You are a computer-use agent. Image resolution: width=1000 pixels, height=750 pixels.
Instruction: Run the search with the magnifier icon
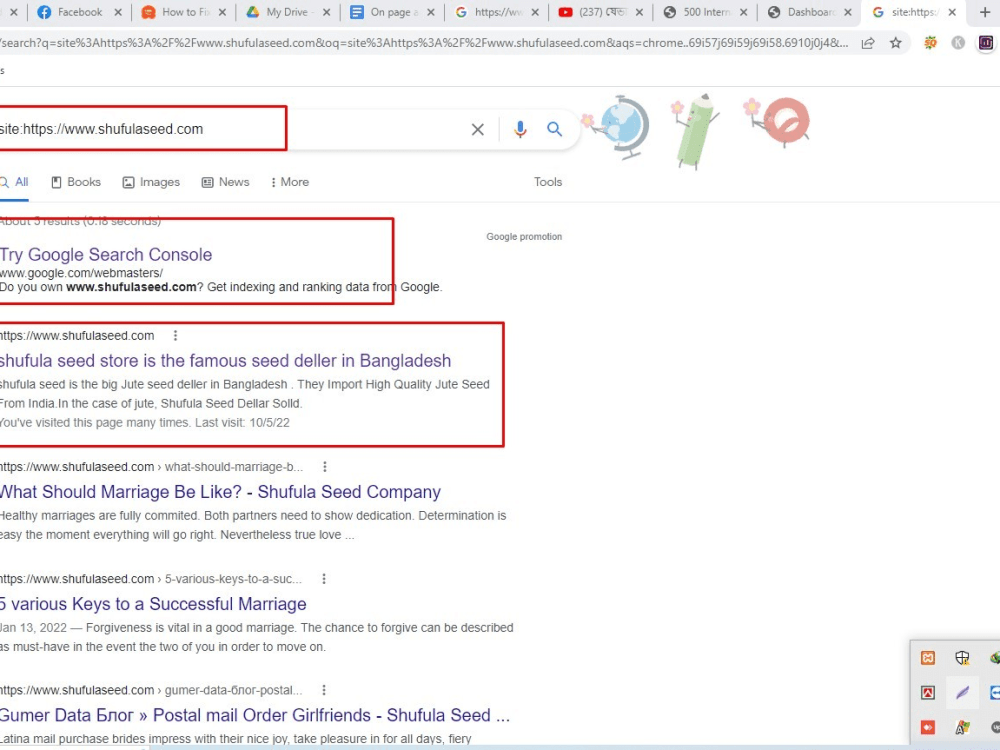tap(554, 129)
